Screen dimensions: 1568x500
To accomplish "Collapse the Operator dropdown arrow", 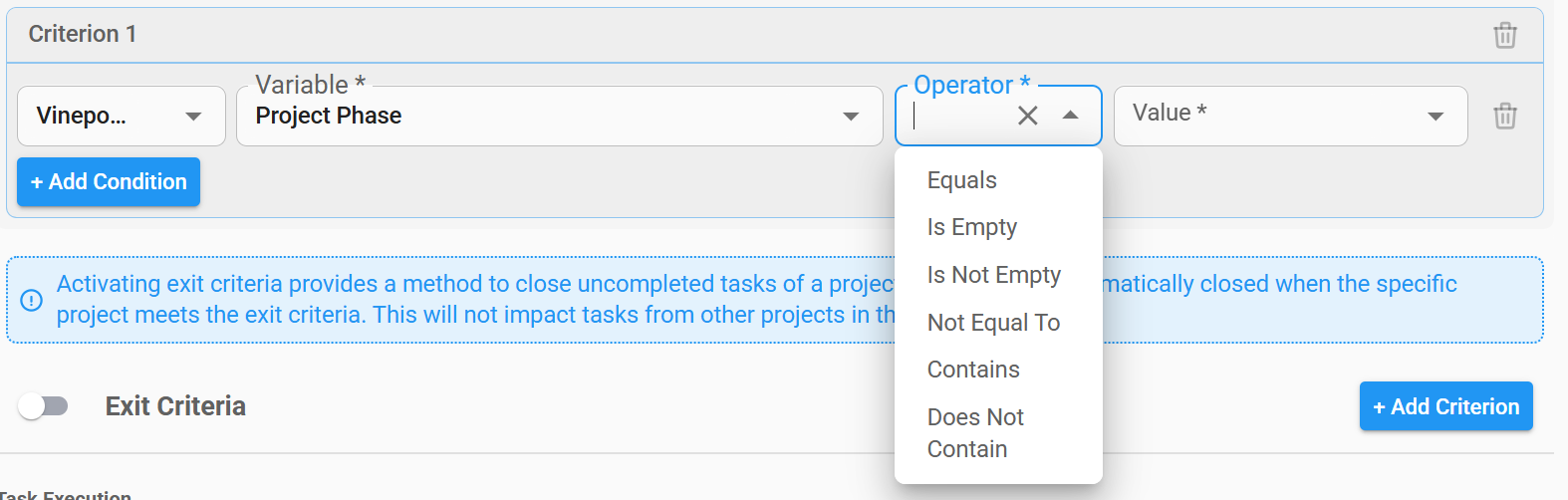I will (x=1070, y=116).
